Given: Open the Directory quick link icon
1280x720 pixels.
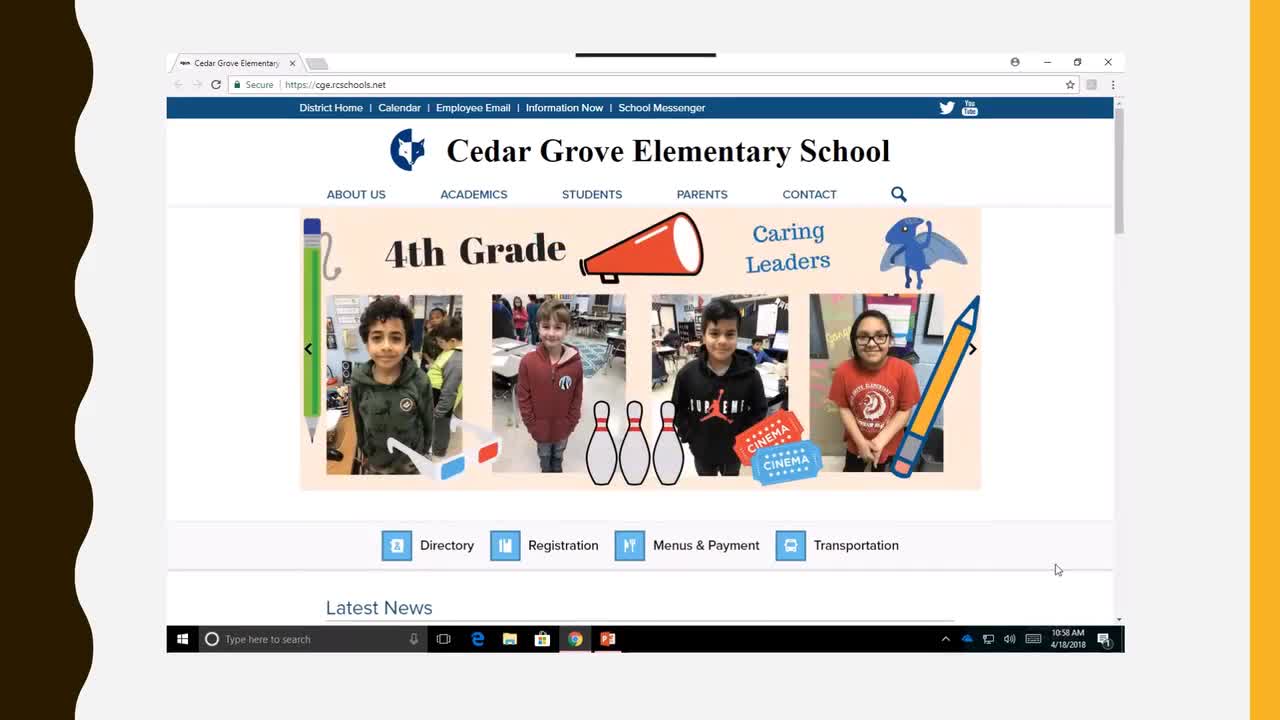Looking at the screenshot, I should pyautogui.click(x=397, y=545).
